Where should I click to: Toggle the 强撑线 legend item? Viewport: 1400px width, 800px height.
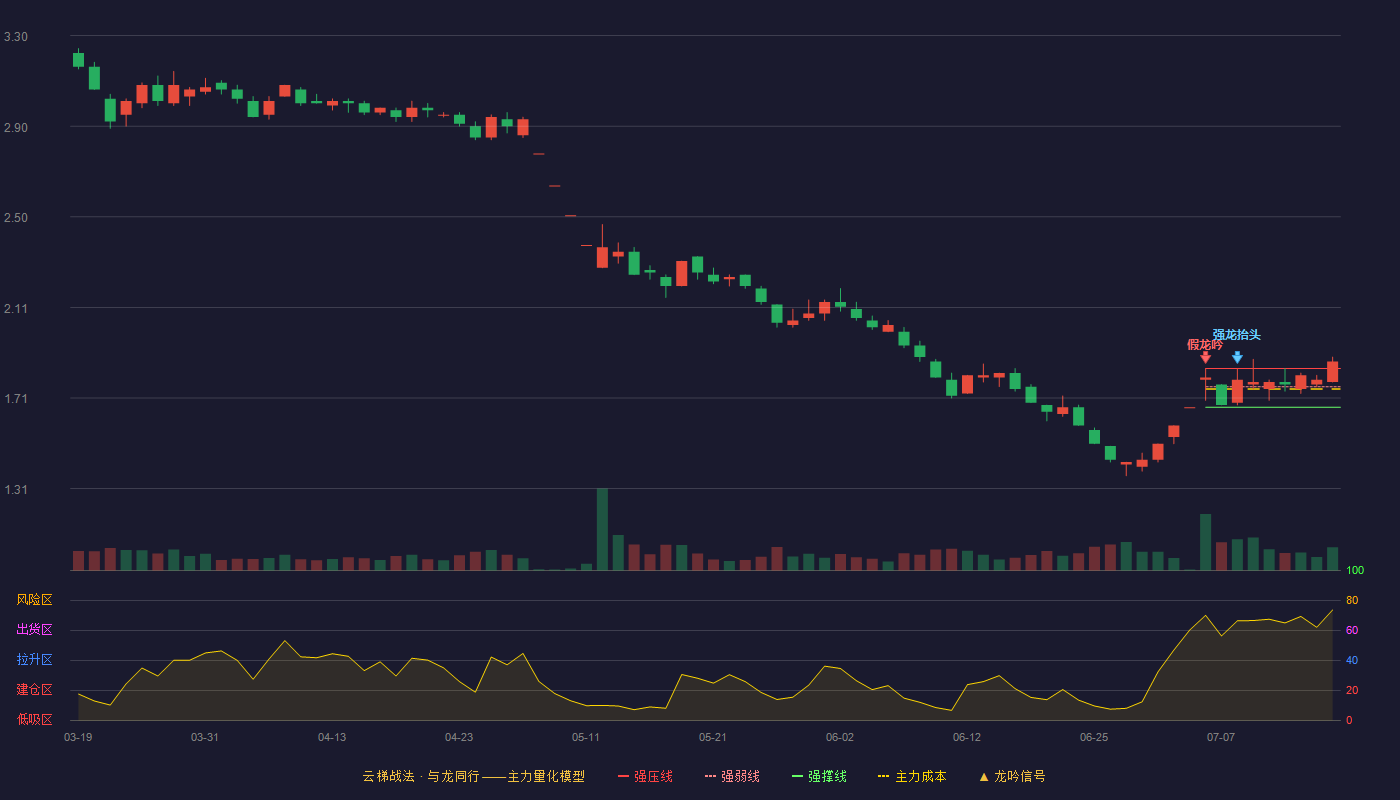tap(819, 776)
